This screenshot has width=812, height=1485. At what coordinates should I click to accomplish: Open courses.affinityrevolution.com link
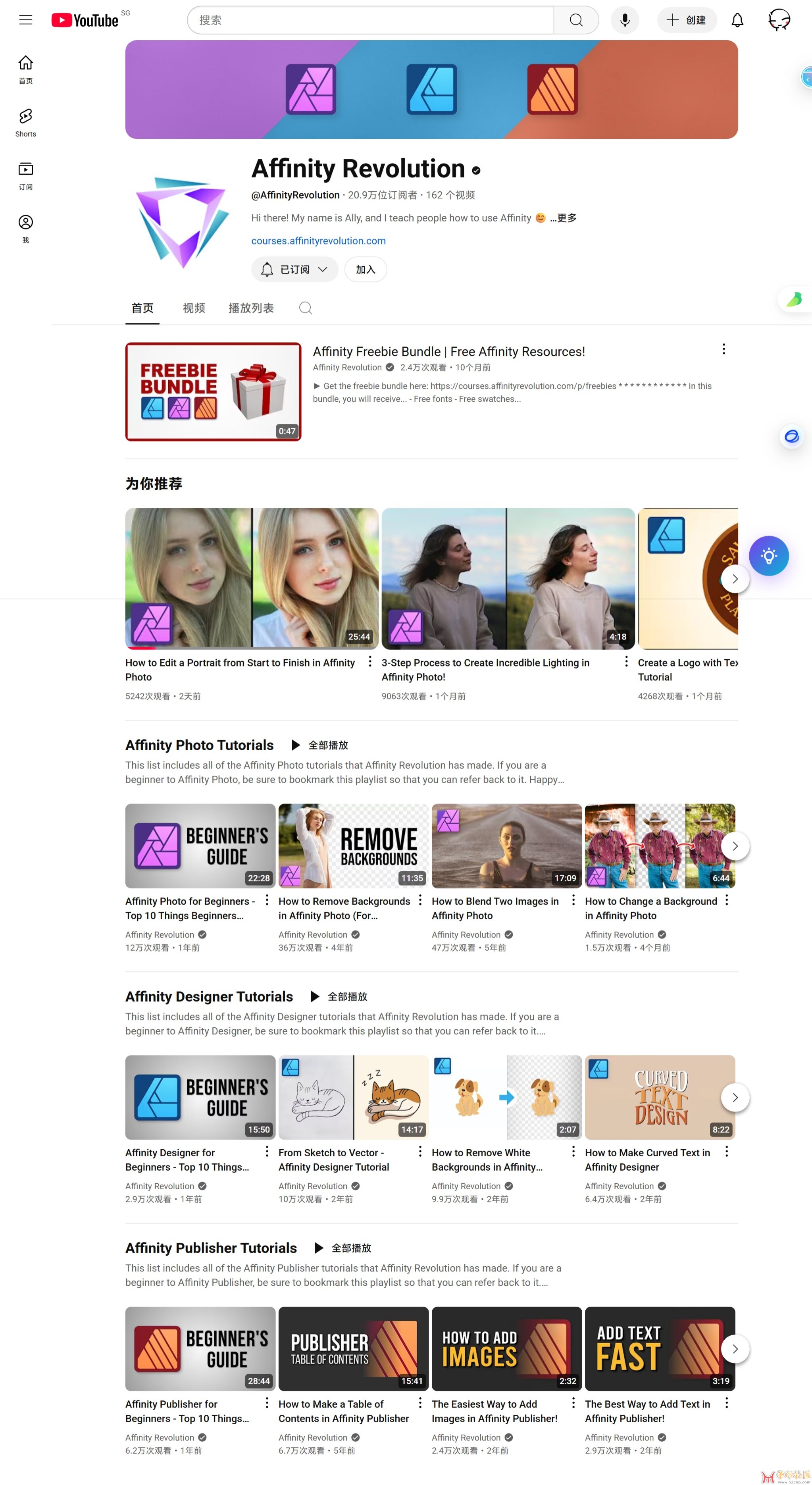[x=318, y=241]
